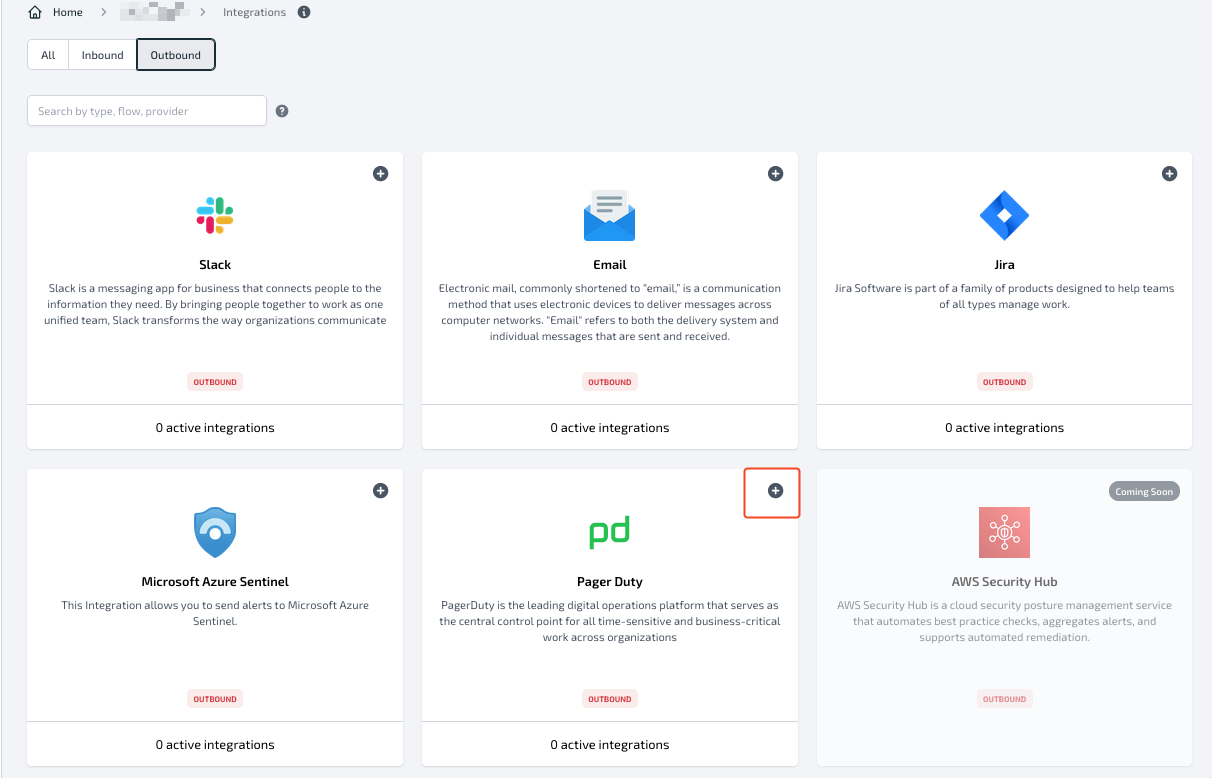Image resolution: width=1212 pixels, height=778 pixels.
Task: Click the Email envelope logo
Action: 610,215
